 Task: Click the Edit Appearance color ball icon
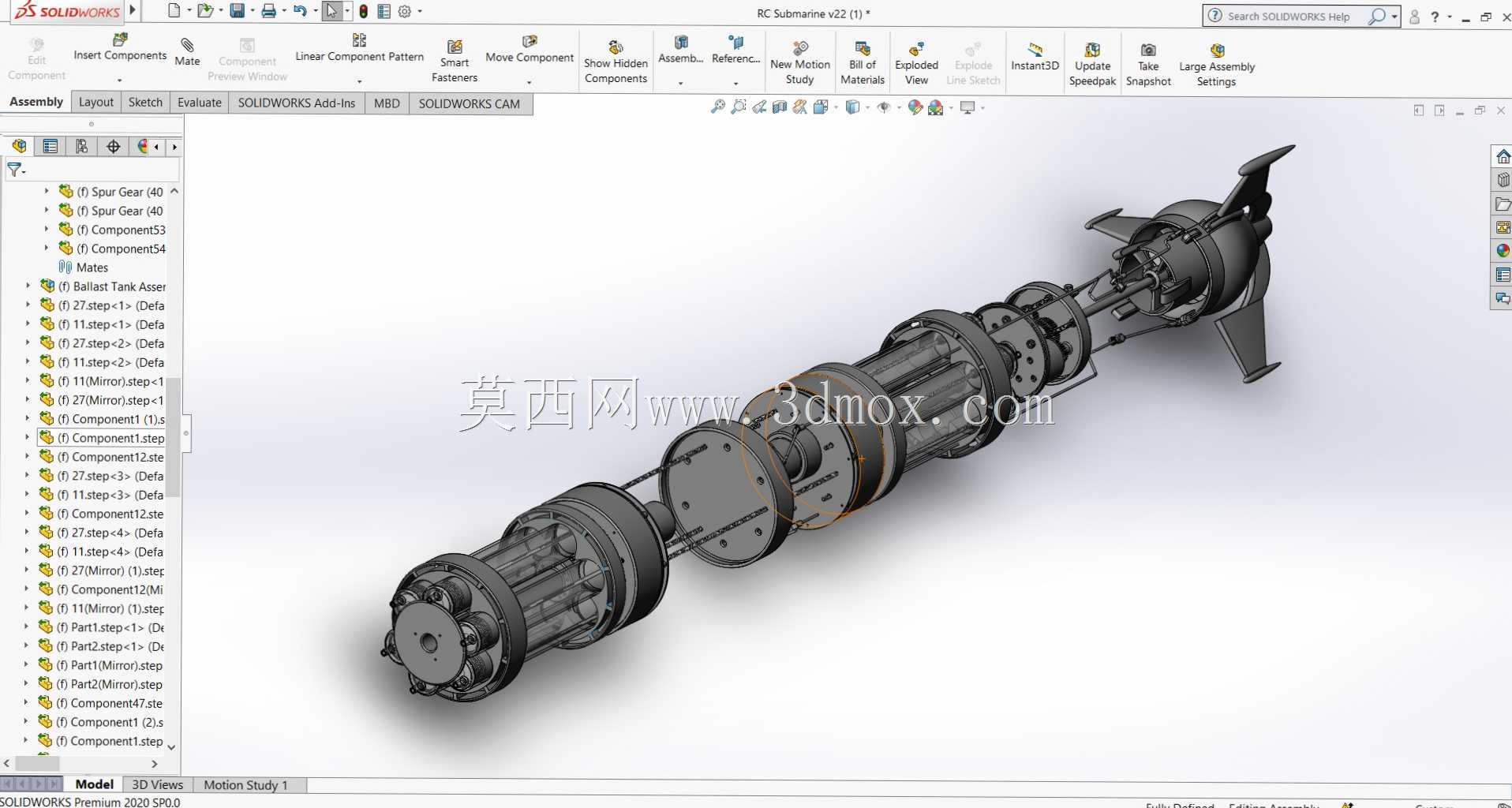point(915,107)
